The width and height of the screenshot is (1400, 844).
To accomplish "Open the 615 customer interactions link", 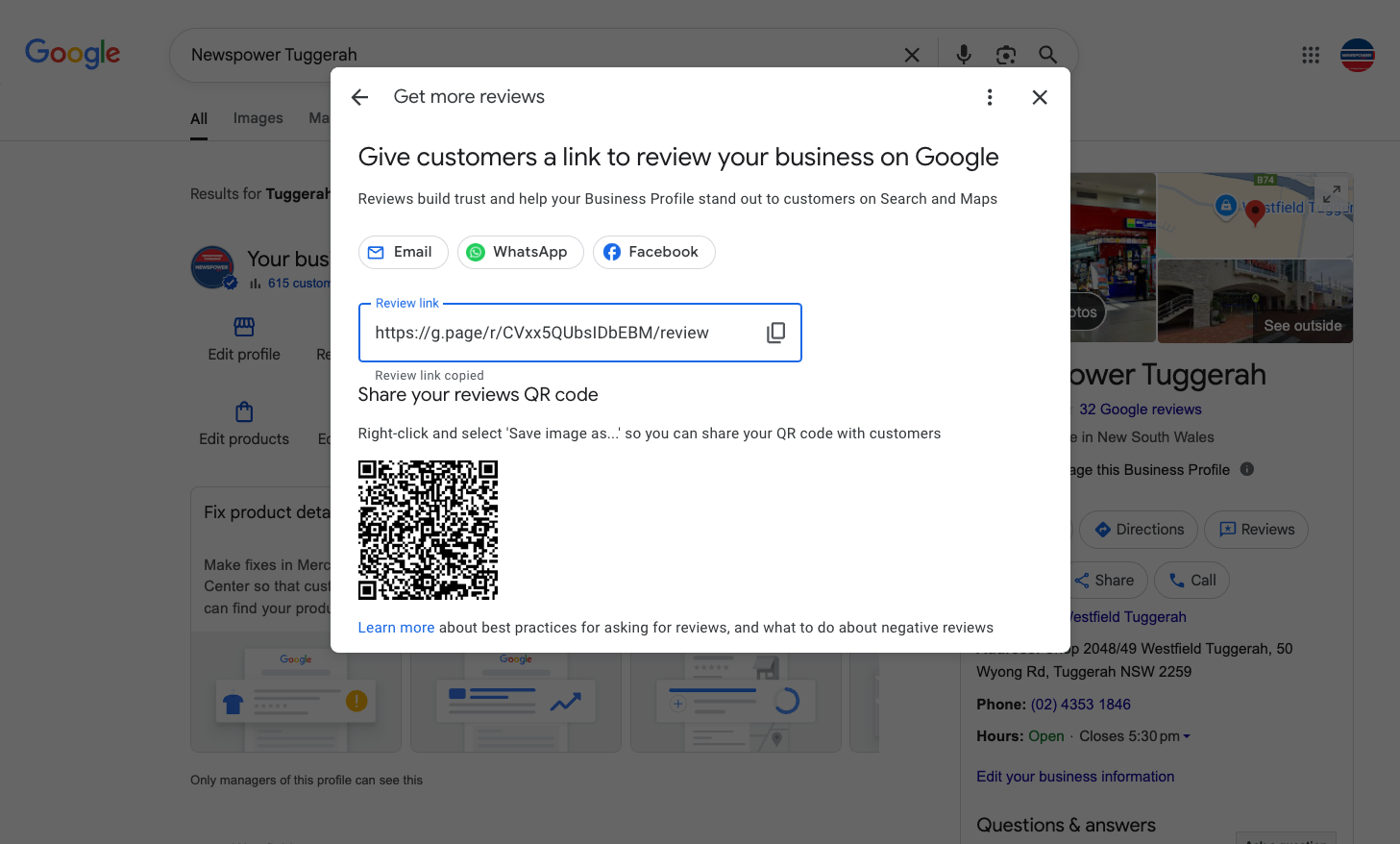I will pyautogui.click(x=298, y=284).
